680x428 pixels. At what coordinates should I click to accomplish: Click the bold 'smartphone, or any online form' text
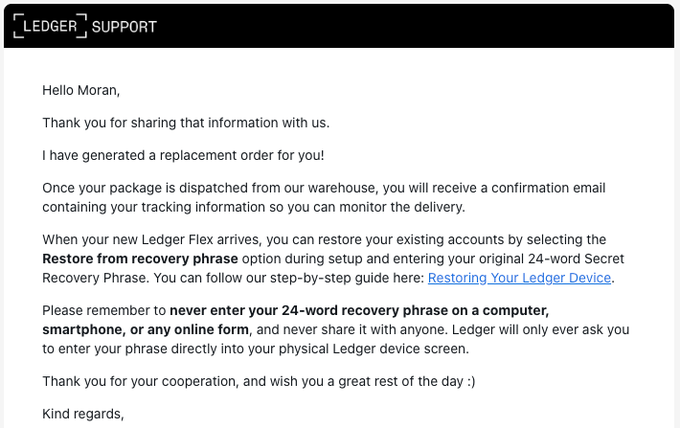tap(145, 330)
